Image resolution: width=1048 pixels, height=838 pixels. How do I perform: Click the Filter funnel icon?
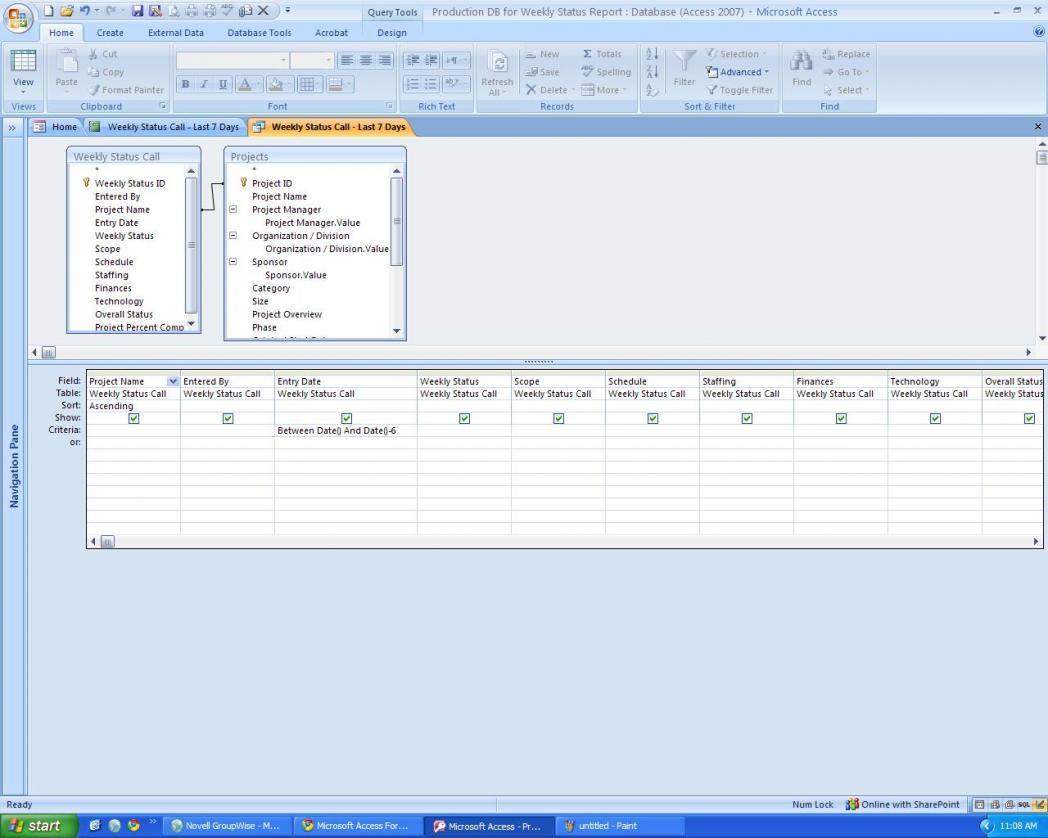684,62
